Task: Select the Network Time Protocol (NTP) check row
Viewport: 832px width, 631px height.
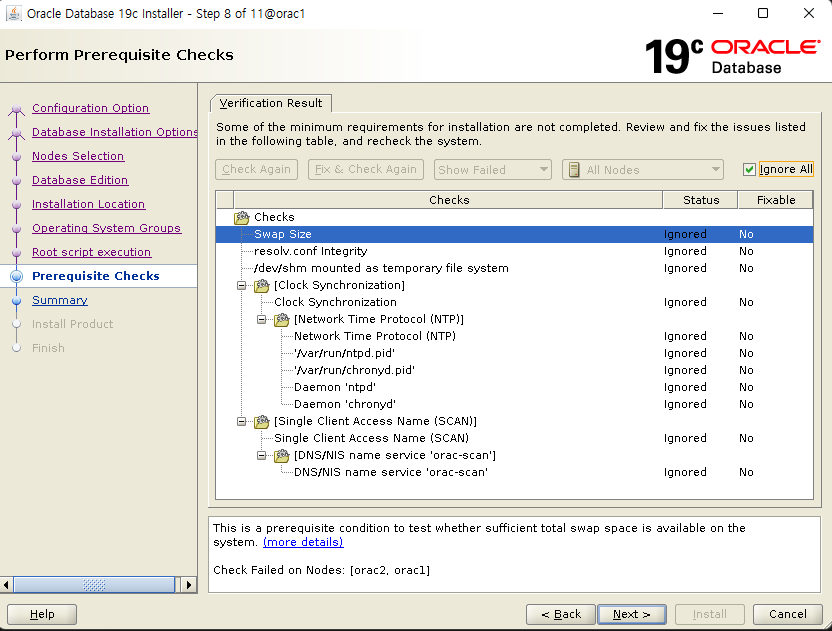Action: [x=514, y=336]
